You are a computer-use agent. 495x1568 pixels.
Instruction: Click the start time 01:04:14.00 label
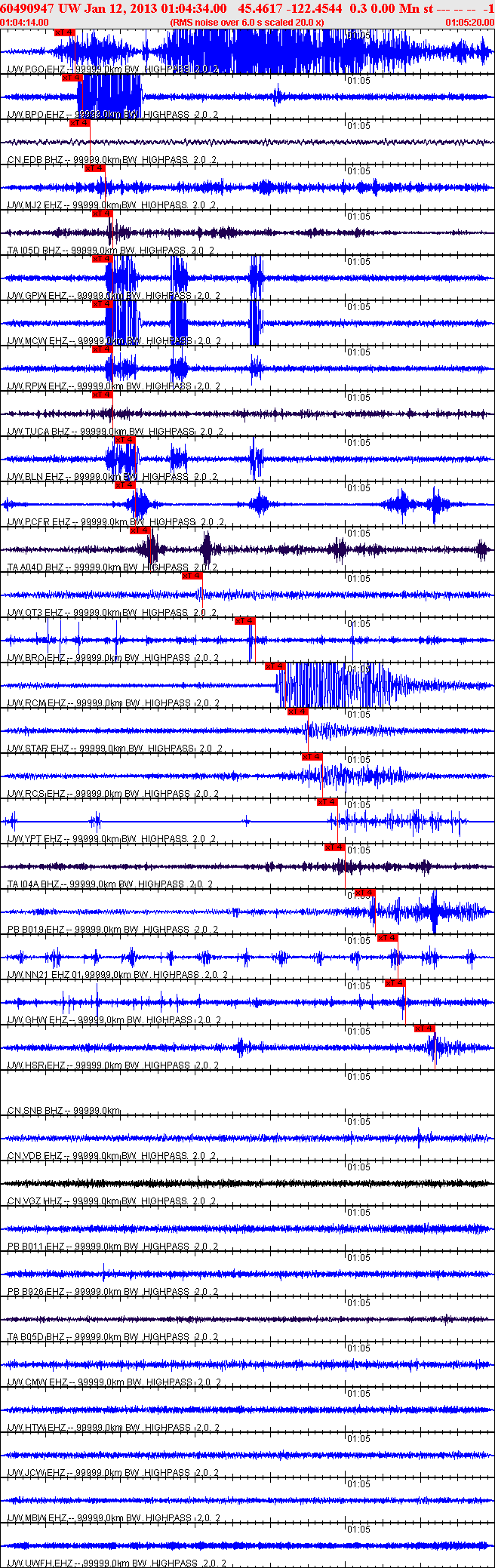pos(25,23)
